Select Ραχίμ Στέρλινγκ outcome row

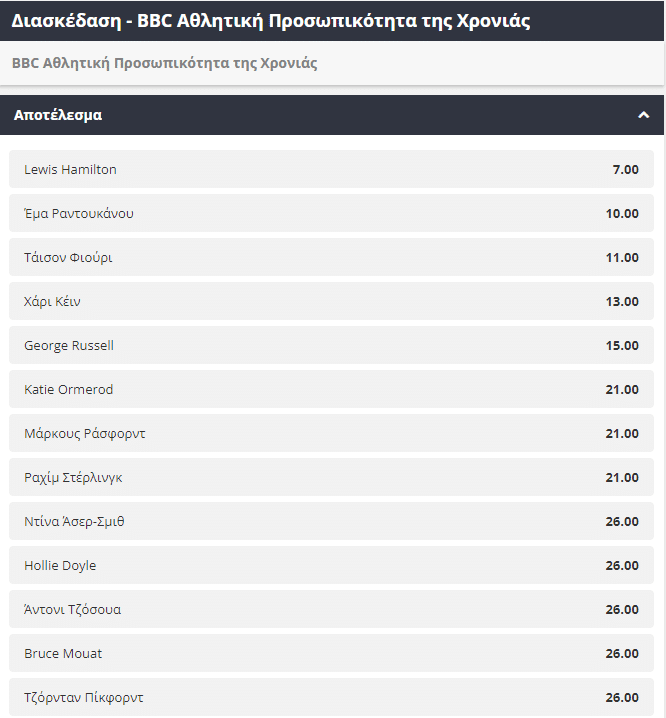[331, 478]
